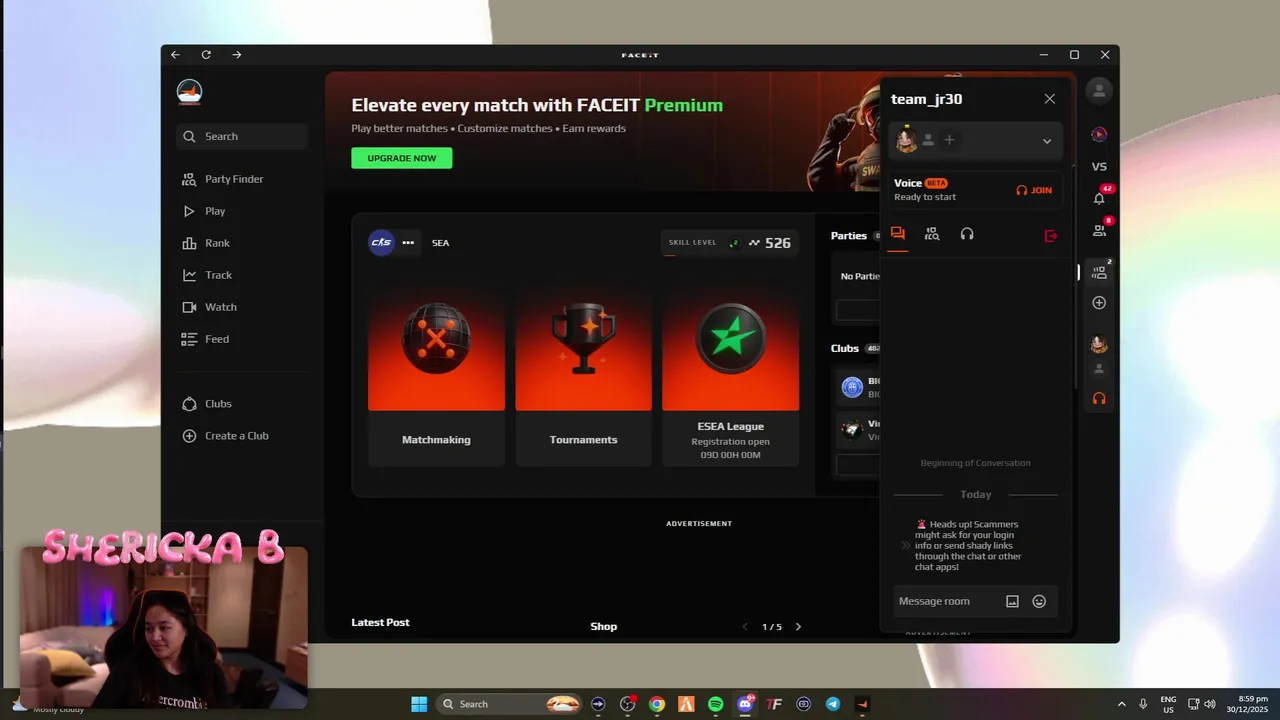Open the play badge icon in right rail
1280x720 pixels.
[x=1099, y=134]
